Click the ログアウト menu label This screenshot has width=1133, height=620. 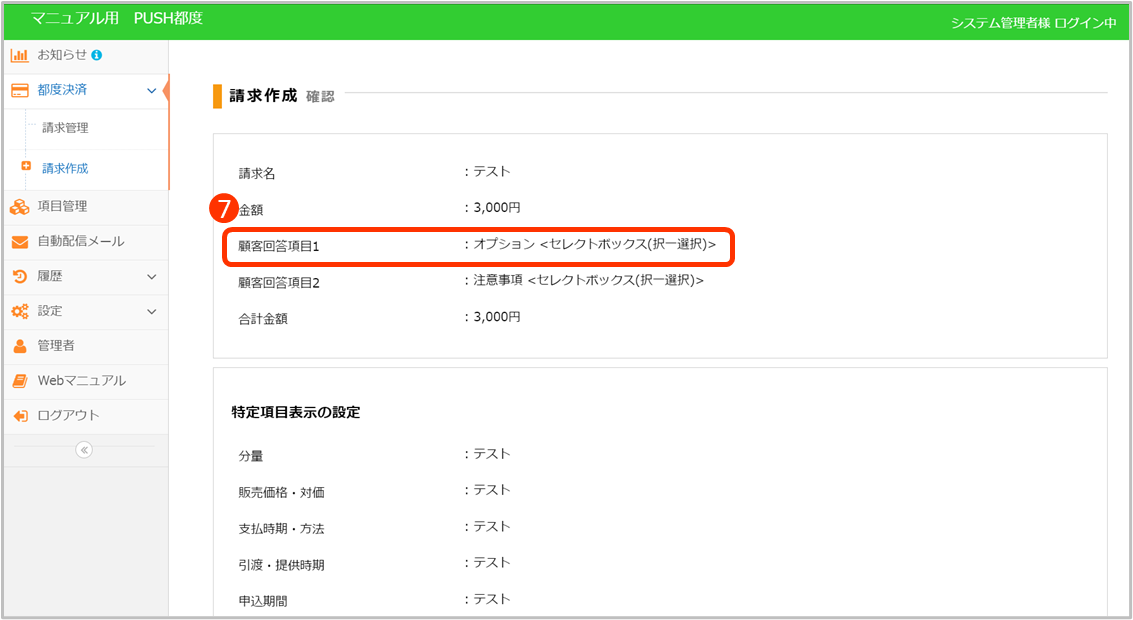pyautogui.click(x=68, y=415)
